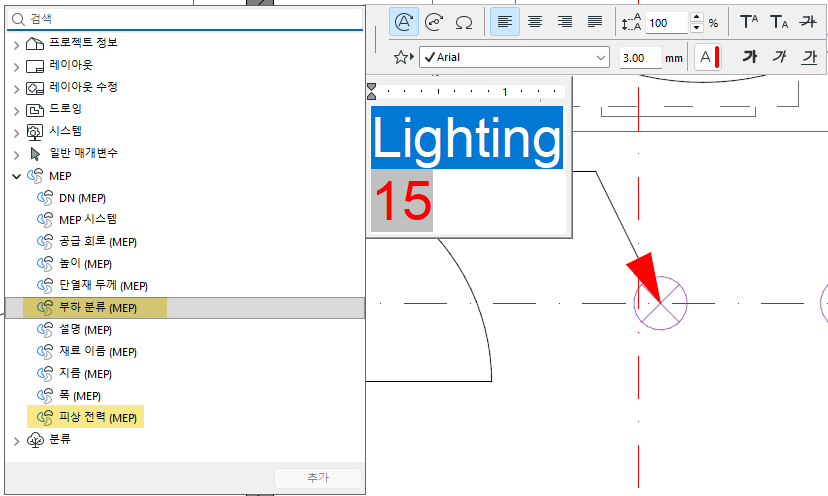
Task: Click the 일반 매개변수 cursor icon
Action: pos(35,154)
